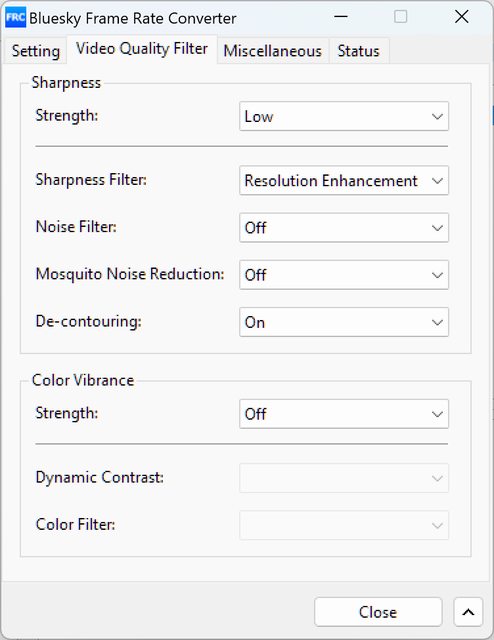The width and height of the screenshot is (494, 640).
Task: Click the collapse arrow button beside Close
Action: (x=468, y=612)
